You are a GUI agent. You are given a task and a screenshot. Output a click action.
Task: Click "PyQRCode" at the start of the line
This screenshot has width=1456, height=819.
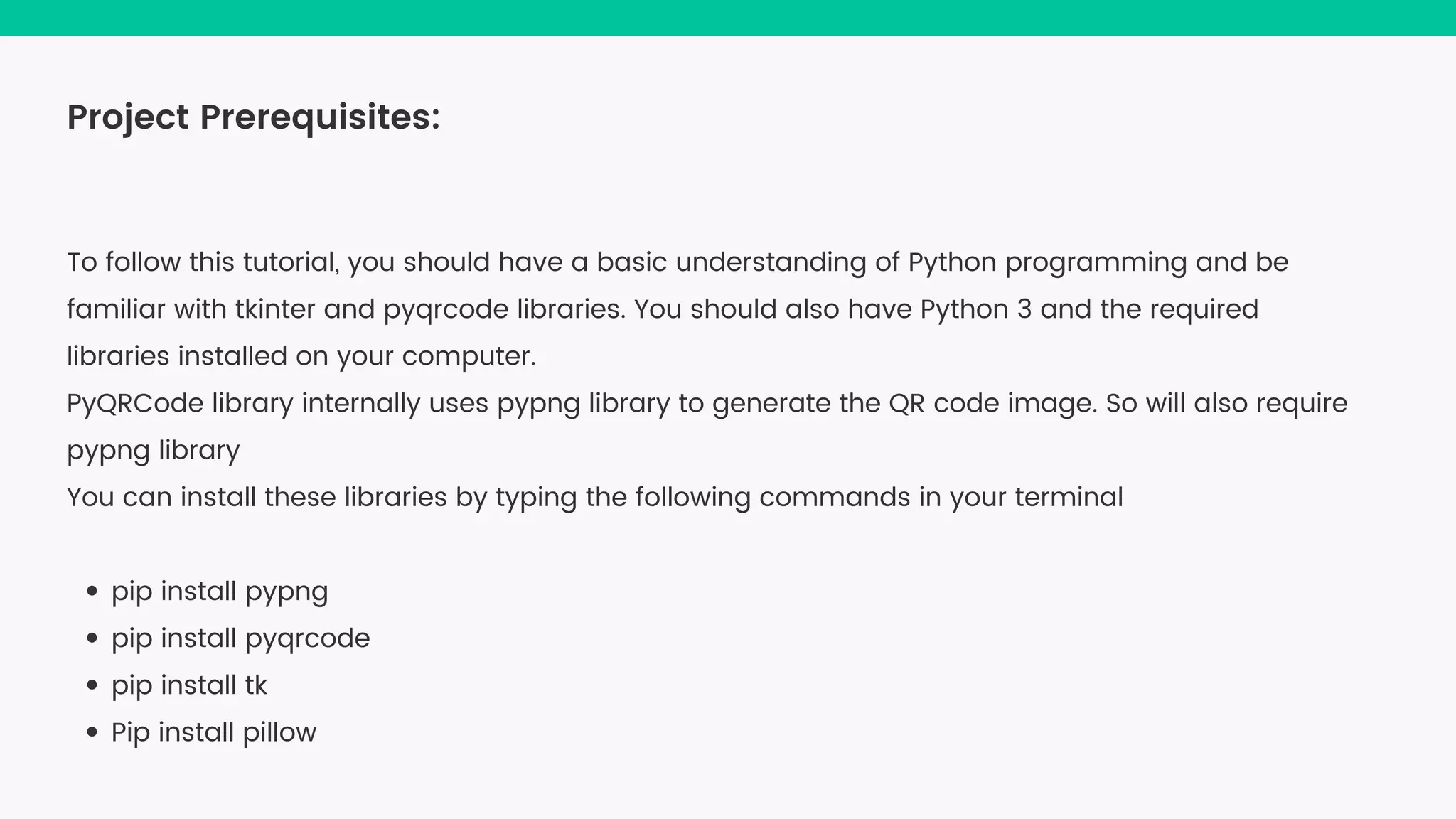[x=135, y=404]
